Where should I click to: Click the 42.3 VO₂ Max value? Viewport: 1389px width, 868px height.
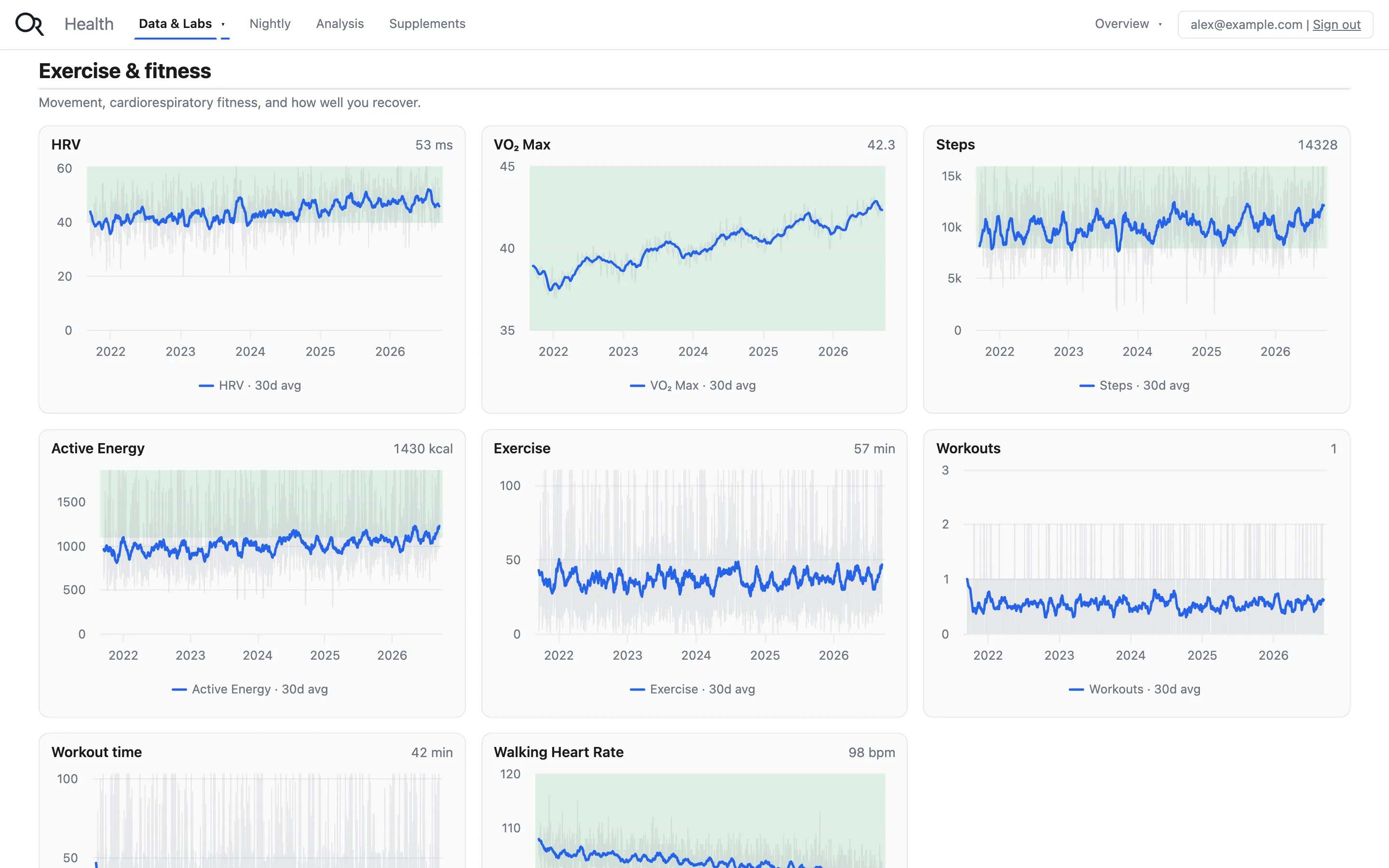point(881,145)
